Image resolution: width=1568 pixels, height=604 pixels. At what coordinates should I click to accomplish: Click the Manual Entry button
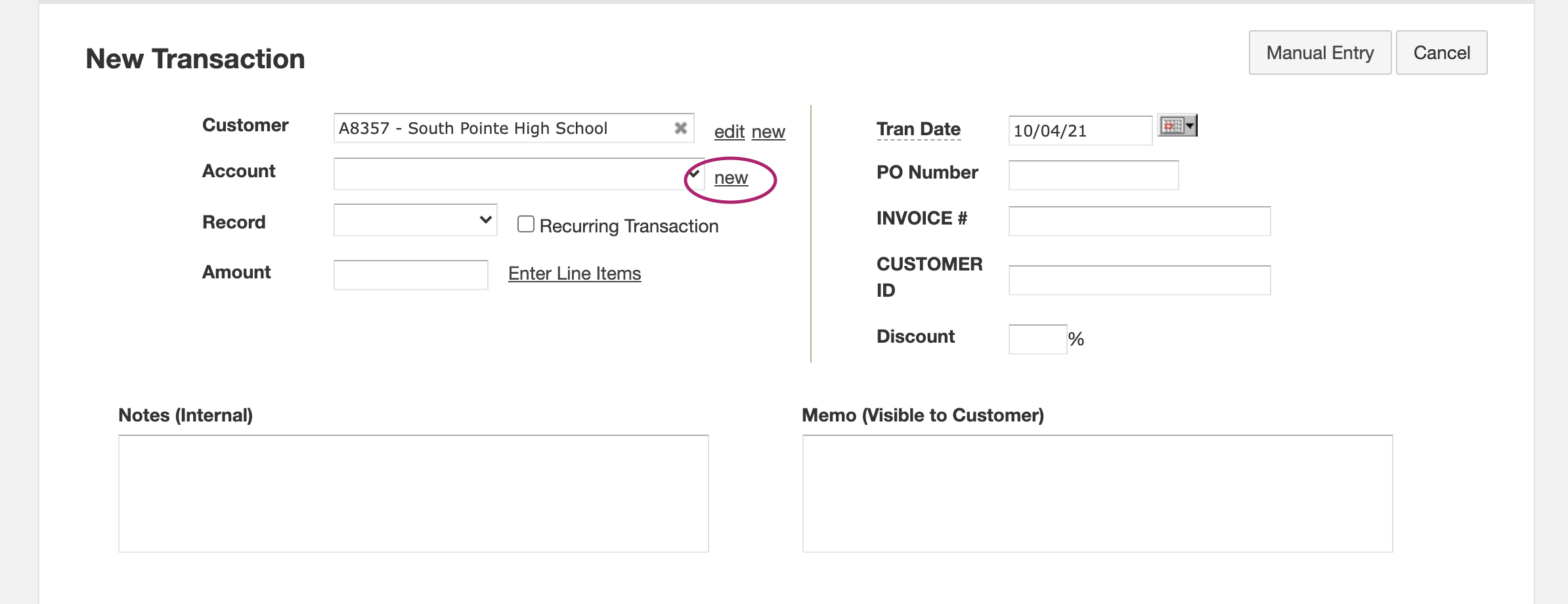1320,53
